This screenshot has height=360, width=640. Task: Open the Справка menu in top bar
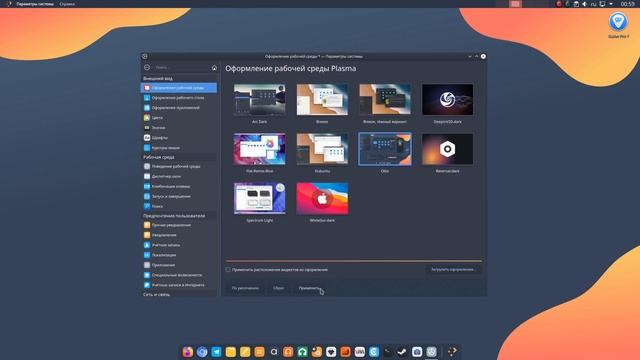(x=67, y=4)
